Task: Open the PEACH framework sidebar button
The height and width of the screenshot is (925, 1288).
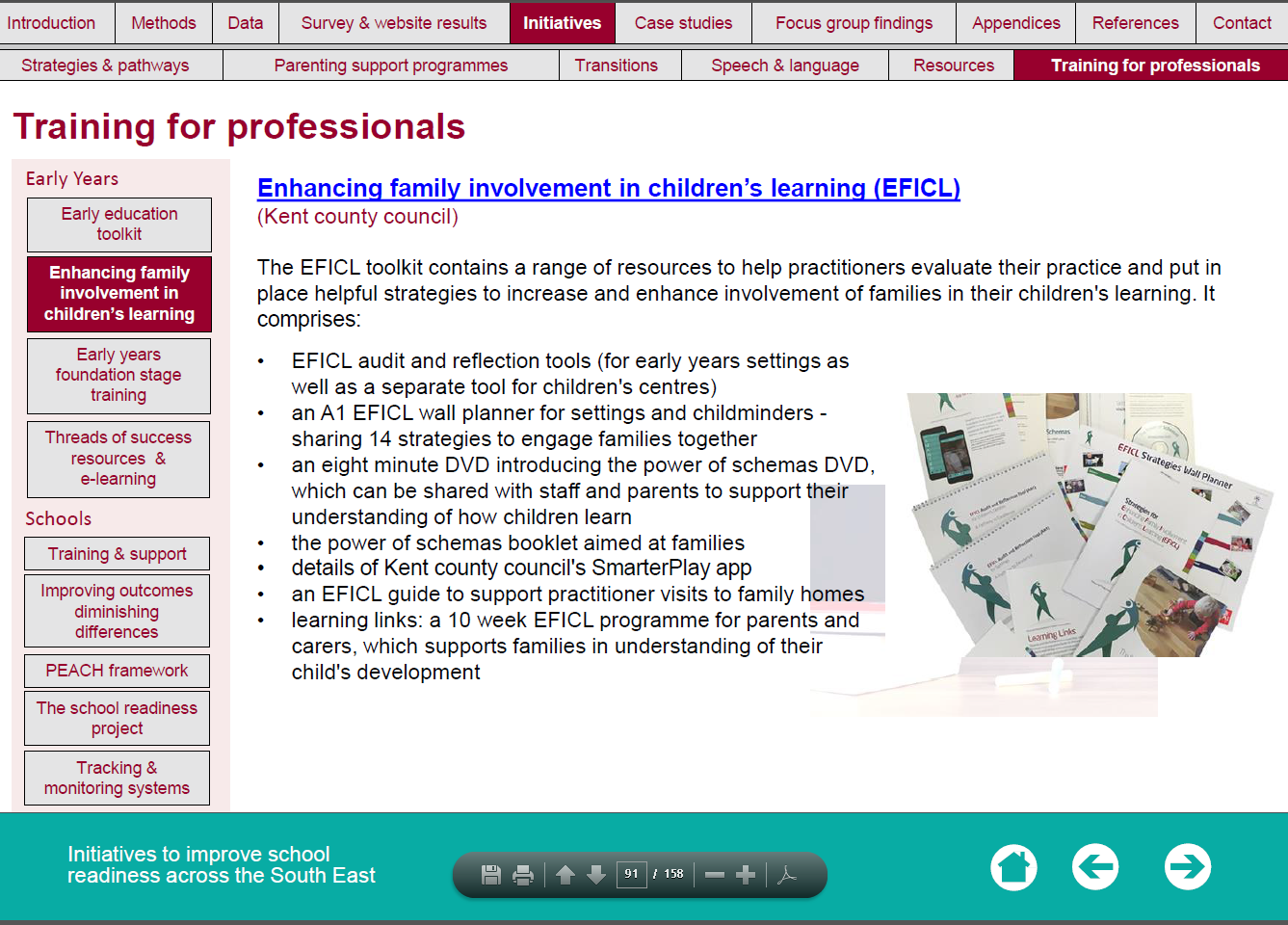Action: pyautogui.click(x=117, y=671)
